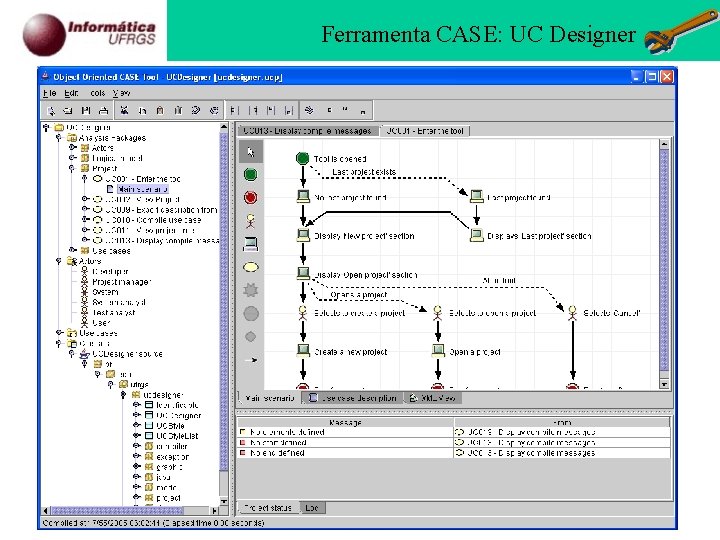Switch to UC013 Display compile messages tab
The width and height of the screenshot is (720, 540).
pos(308,131)
